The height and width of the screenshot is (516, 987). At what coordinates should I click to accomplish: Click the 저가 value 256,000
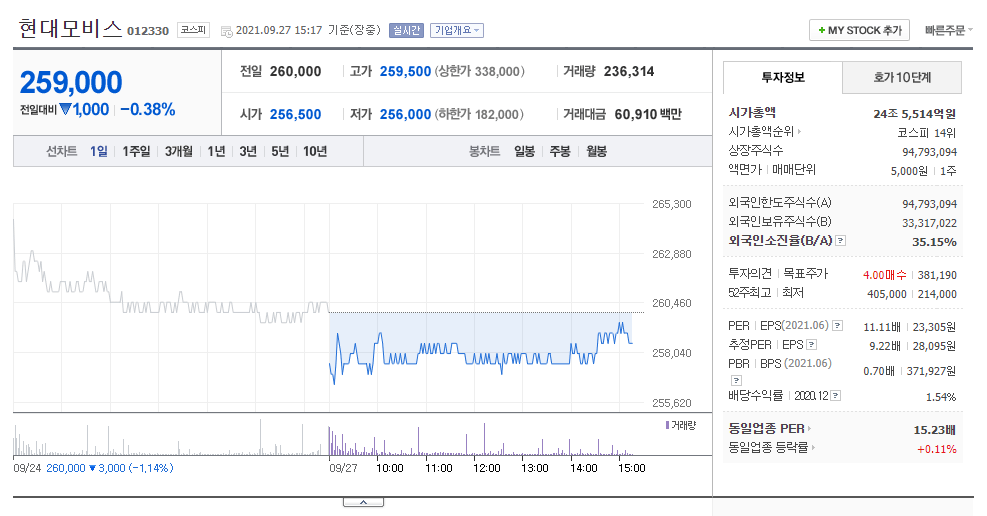click(405, 115)
